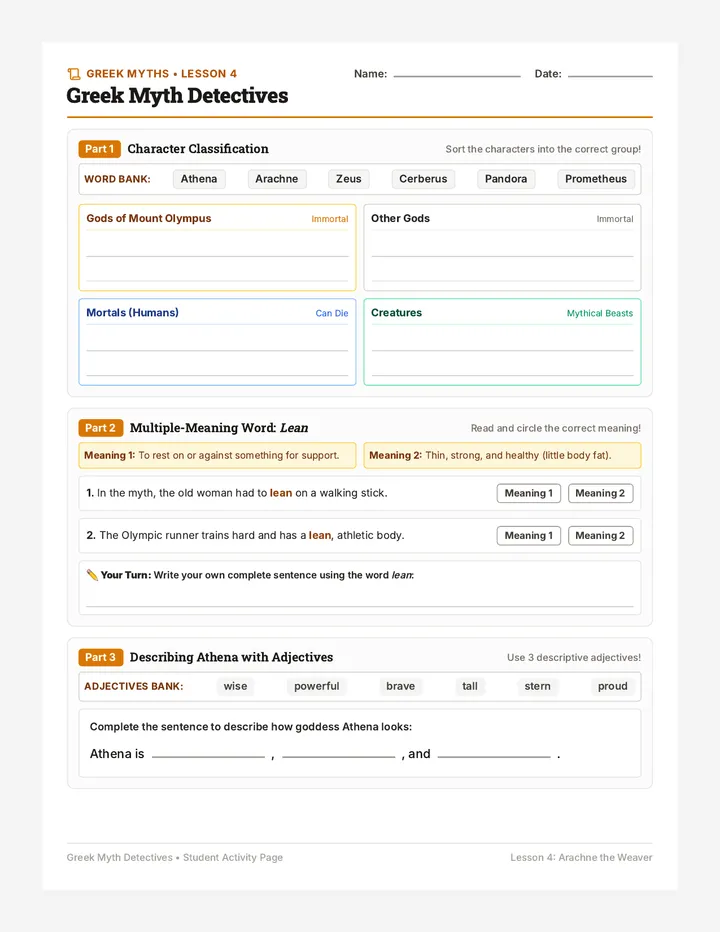Click the Part 2 orange badge
This screenshot has height=932, width=720.
[100, 428]
